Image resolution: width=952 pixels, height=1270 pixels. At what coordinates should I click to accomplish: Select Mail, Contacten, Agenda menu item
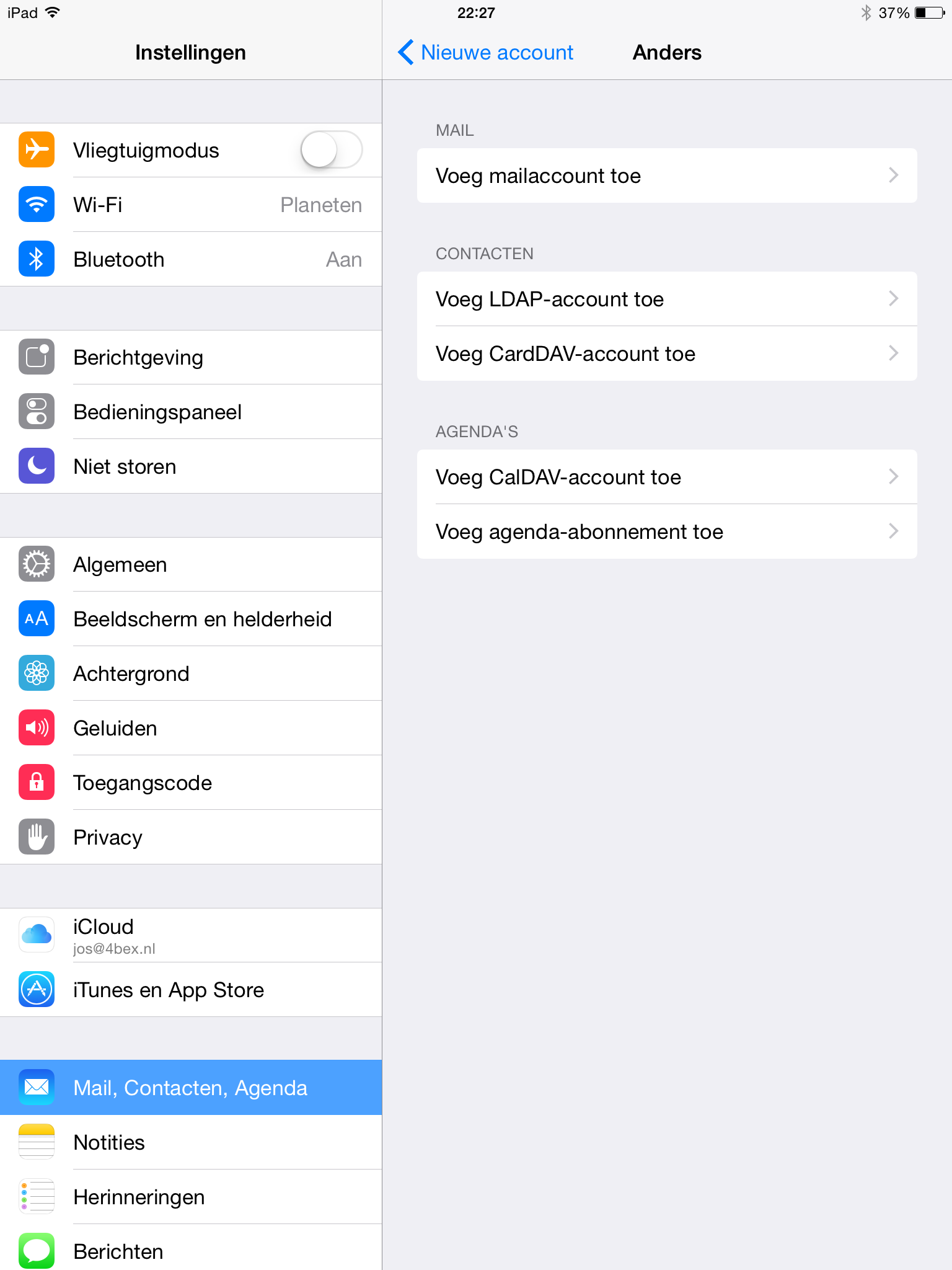point(191,1088)
